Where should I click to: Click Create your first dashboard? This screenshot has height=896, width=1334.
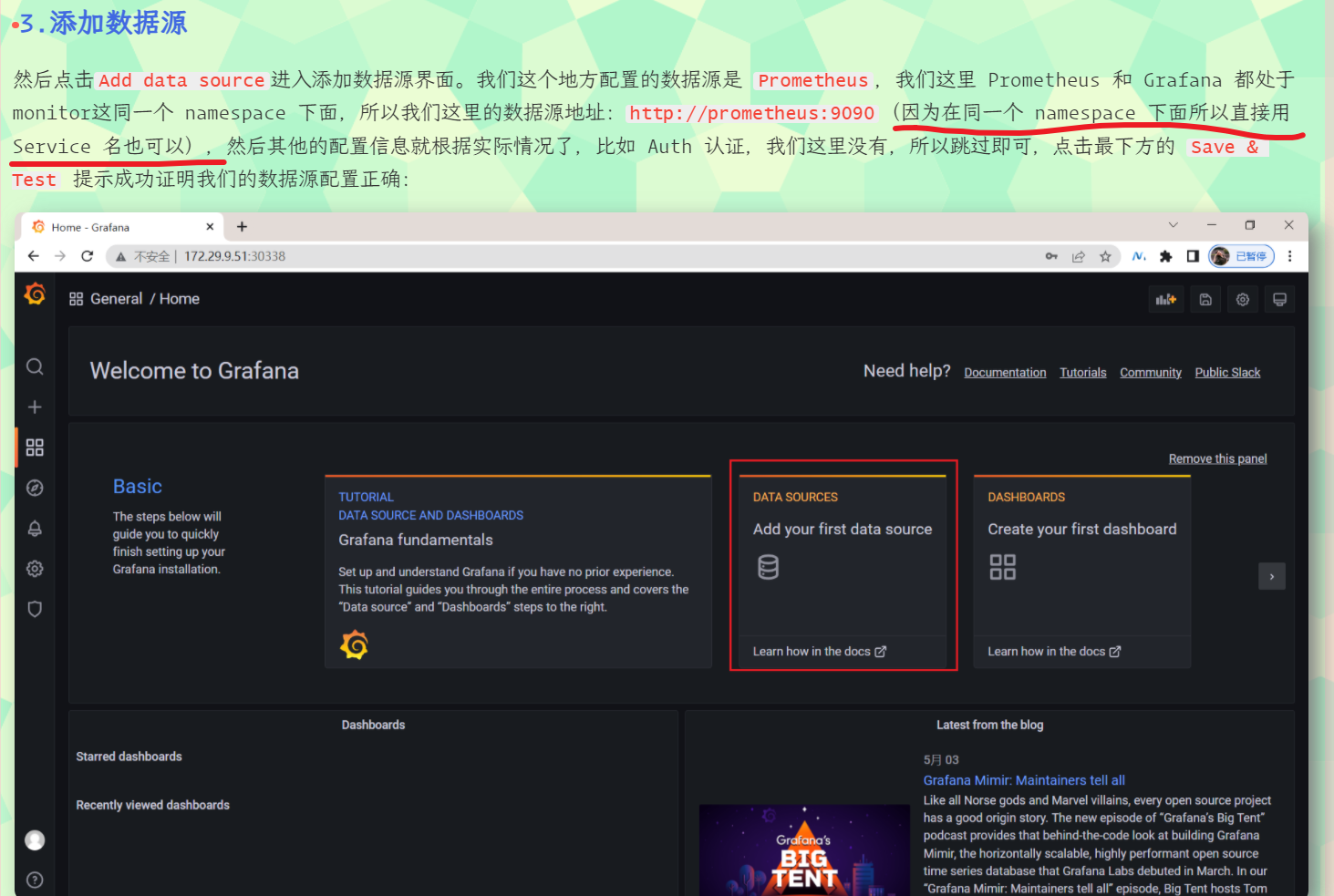[x=1082, y=530]
